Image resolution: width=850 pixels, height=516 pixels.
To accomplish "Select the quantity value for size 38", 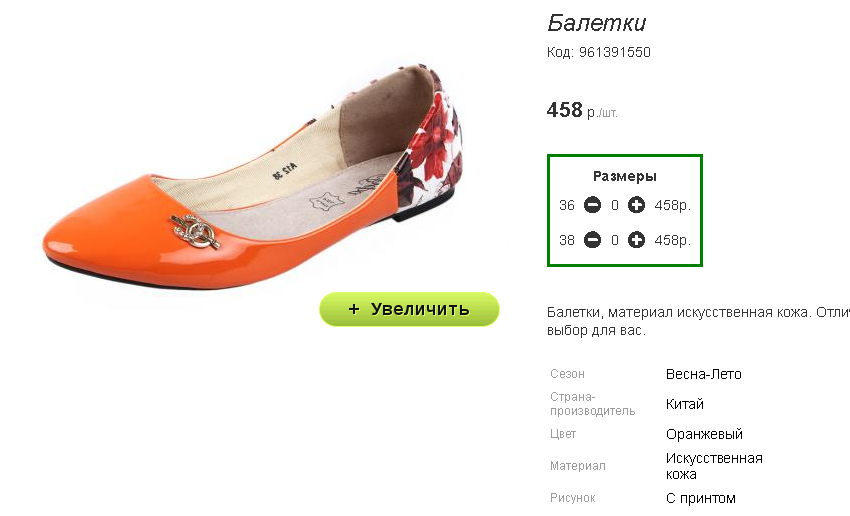I will coord(615,240).
